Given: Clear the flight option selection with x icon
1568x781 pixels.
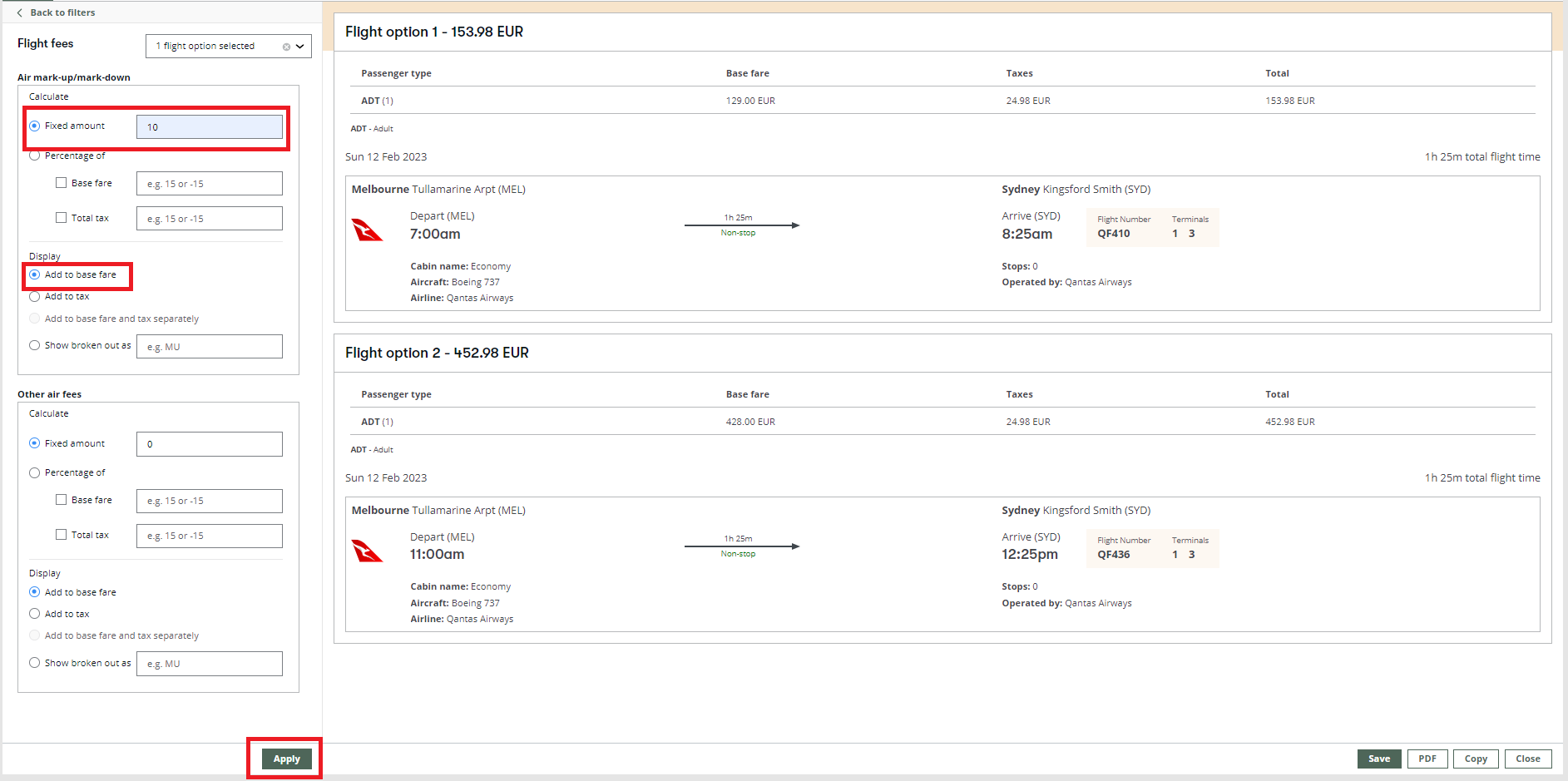Looking at the screenshot, I should [286, 47].
